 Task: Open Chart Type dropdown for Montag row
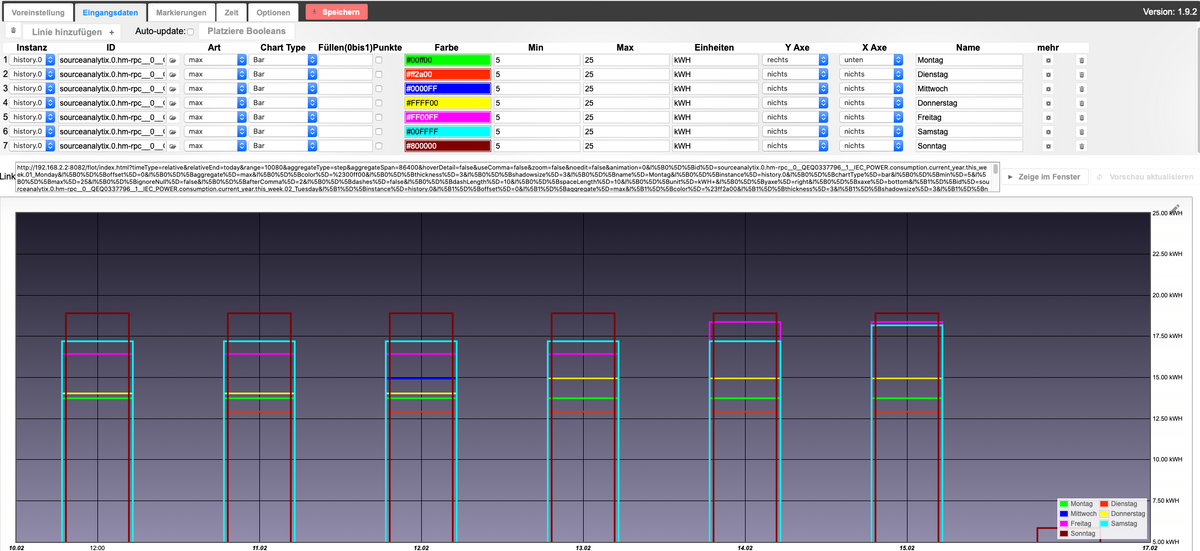[x=283, y=60]
